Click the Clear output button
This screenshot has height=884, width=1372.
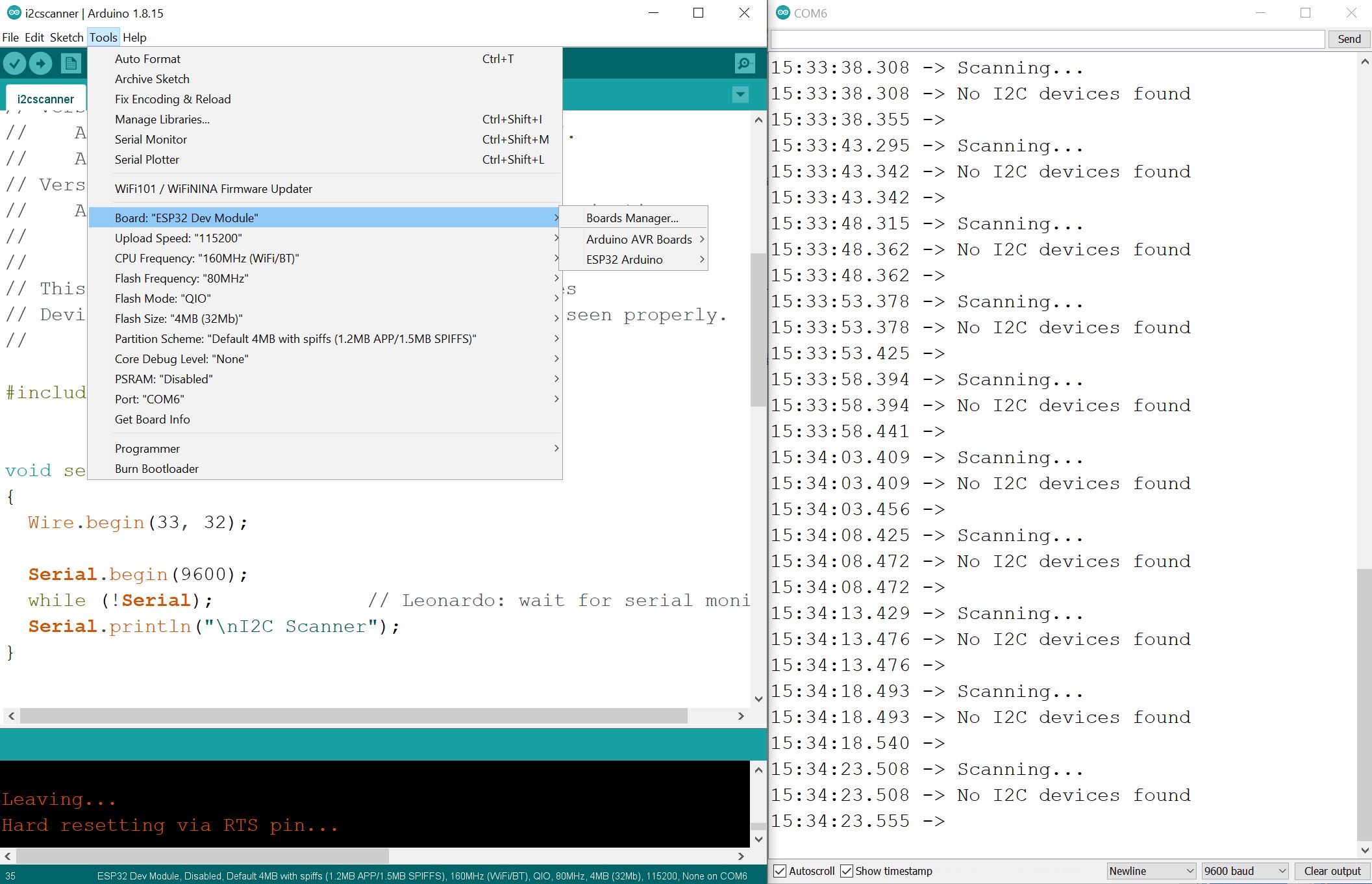(1332, 871)
